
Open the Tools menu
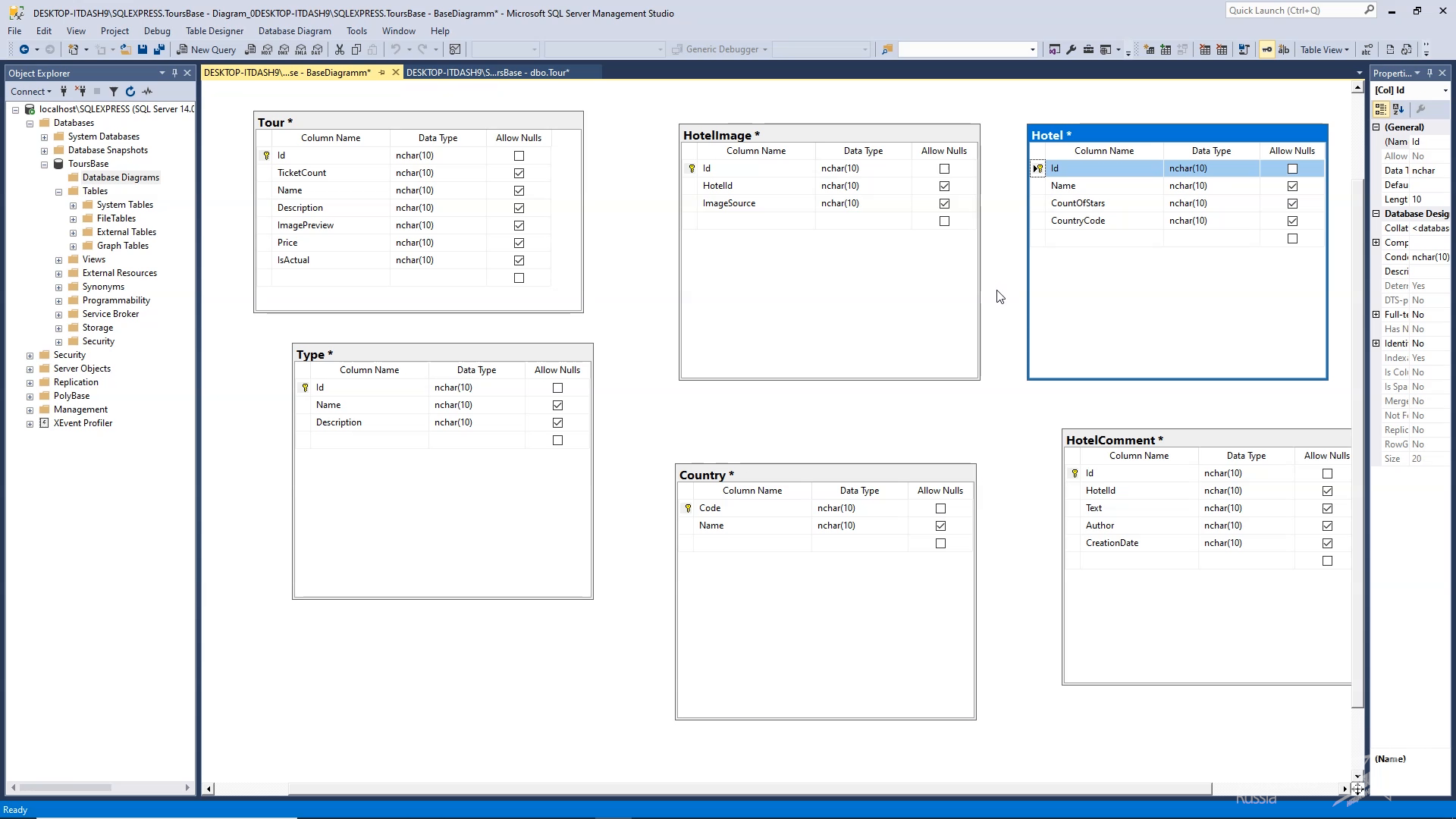click(x=356, y=31)
